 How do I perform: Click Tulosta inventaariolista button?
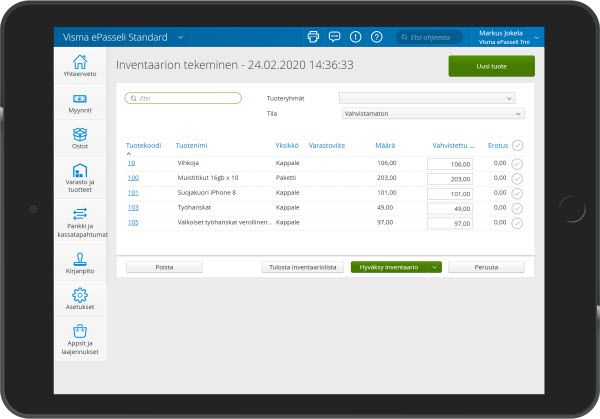303,267
